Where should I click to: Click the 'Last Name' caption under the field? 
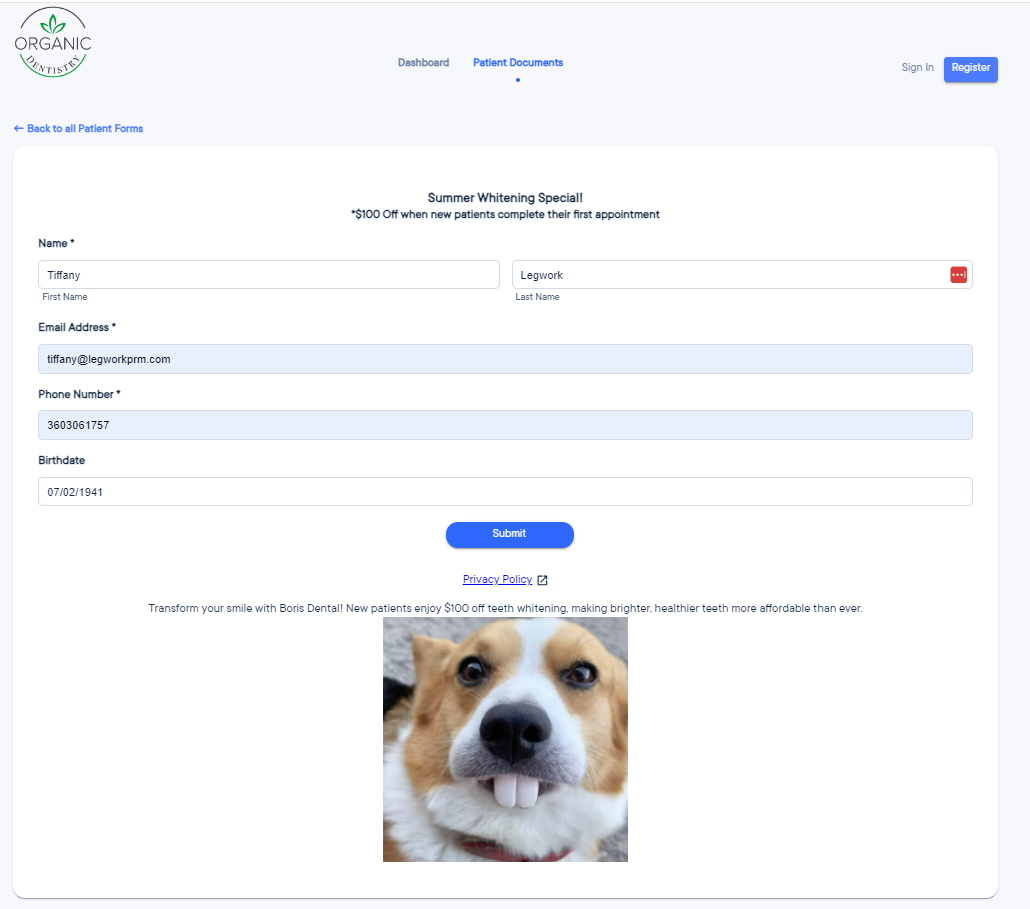pos(537,297)
